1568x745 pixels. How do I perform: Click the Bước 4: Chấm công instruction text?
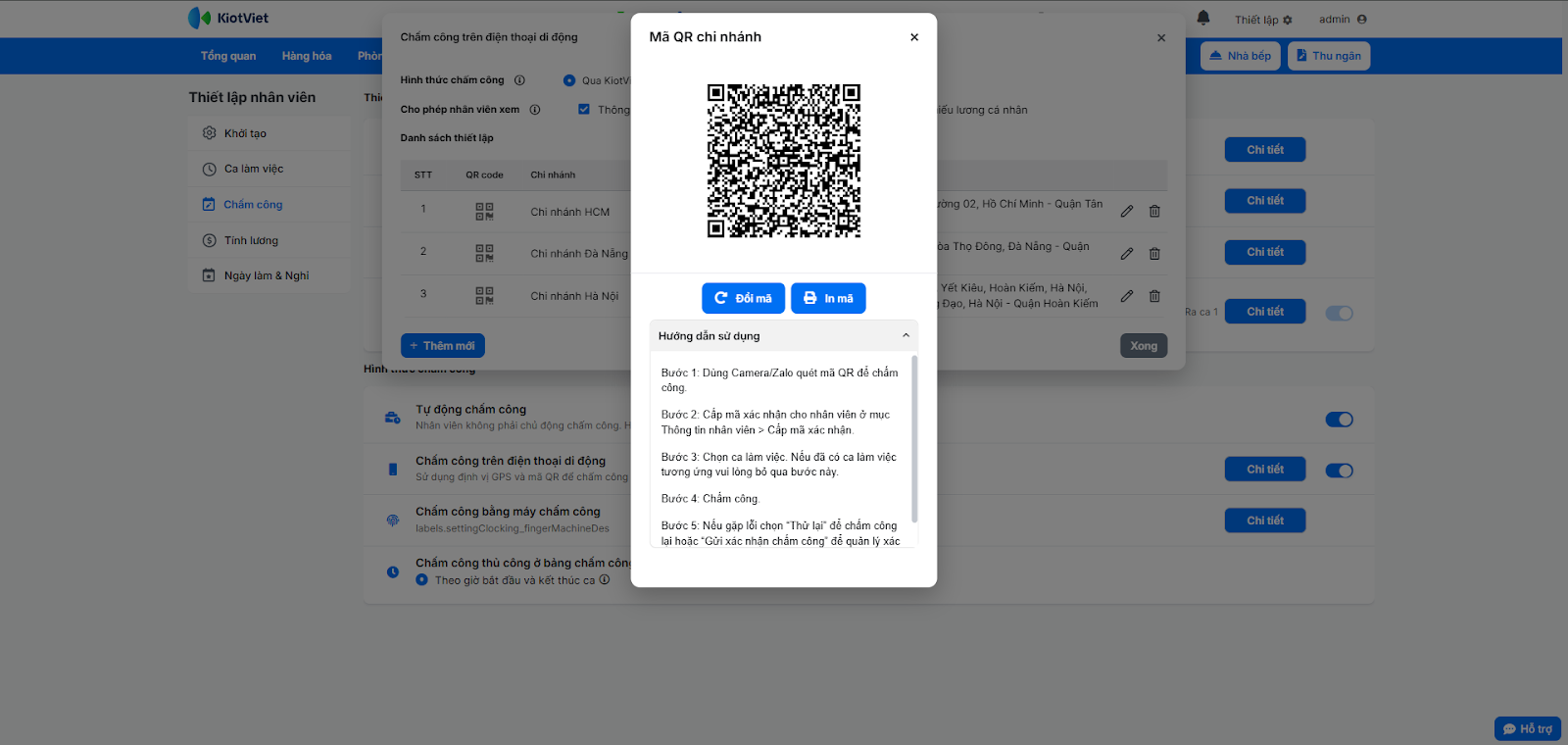[x=710, y=499]
